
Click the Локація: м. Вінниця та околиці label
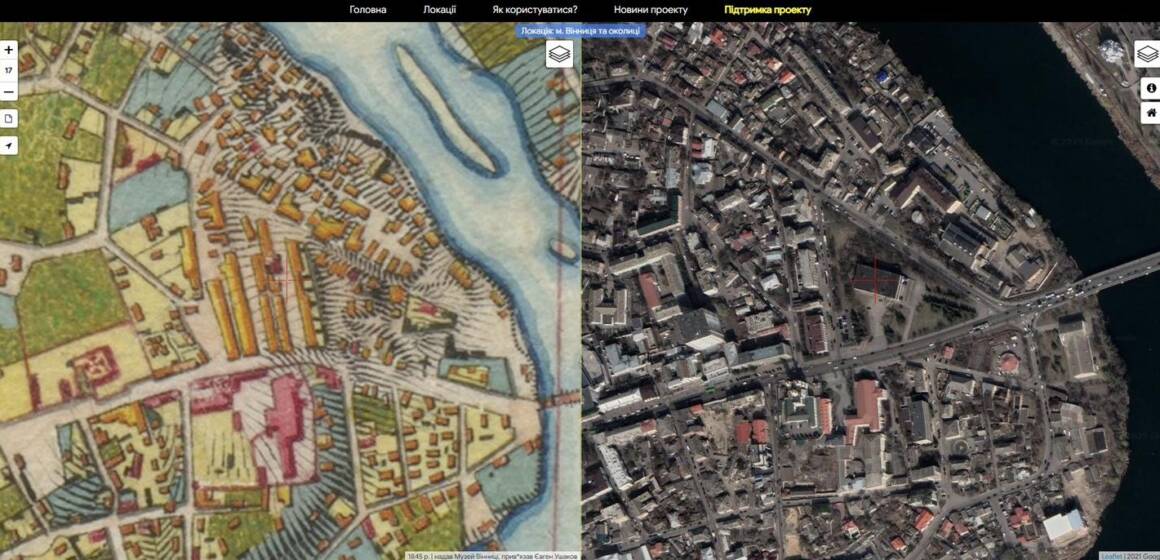click(581, 31)
